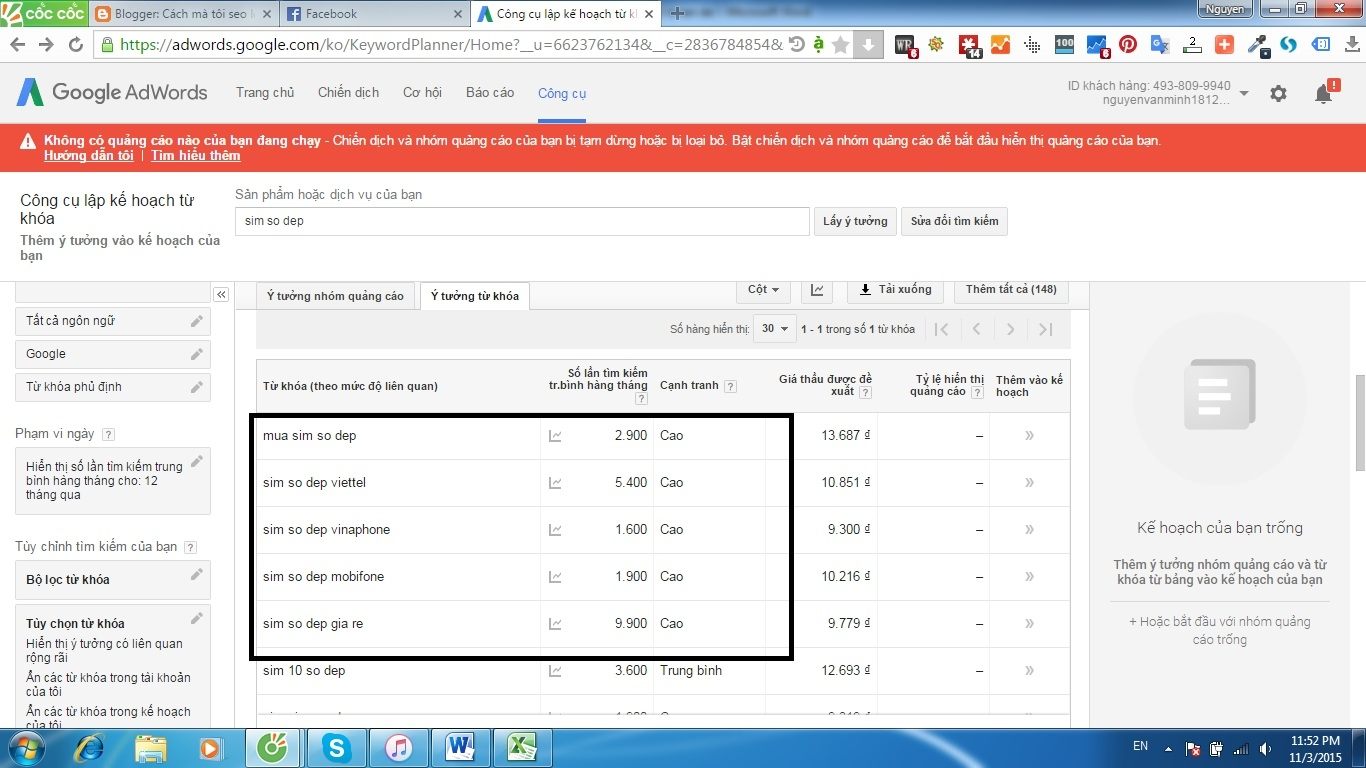Screen dimensions: 1366x768
Task: Click help icon next to 'Phạm vi ngày'
Action: (x=108, y=434)
